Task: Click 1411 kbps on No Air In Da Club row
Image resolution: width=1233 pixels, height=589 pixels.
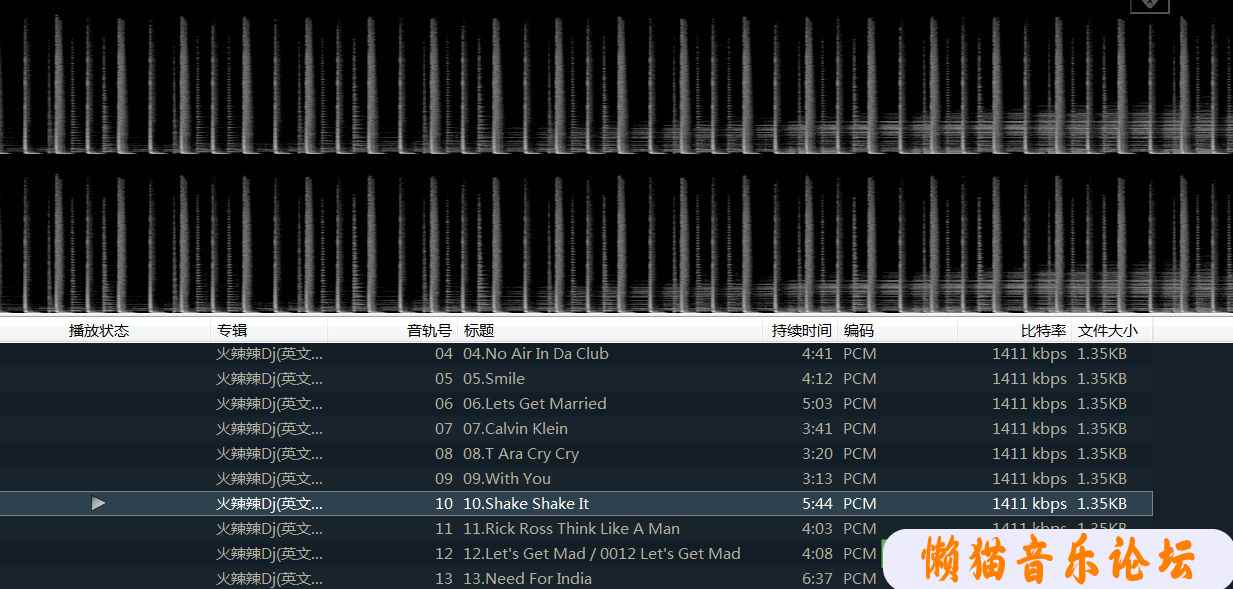Action: (1029, 353)
